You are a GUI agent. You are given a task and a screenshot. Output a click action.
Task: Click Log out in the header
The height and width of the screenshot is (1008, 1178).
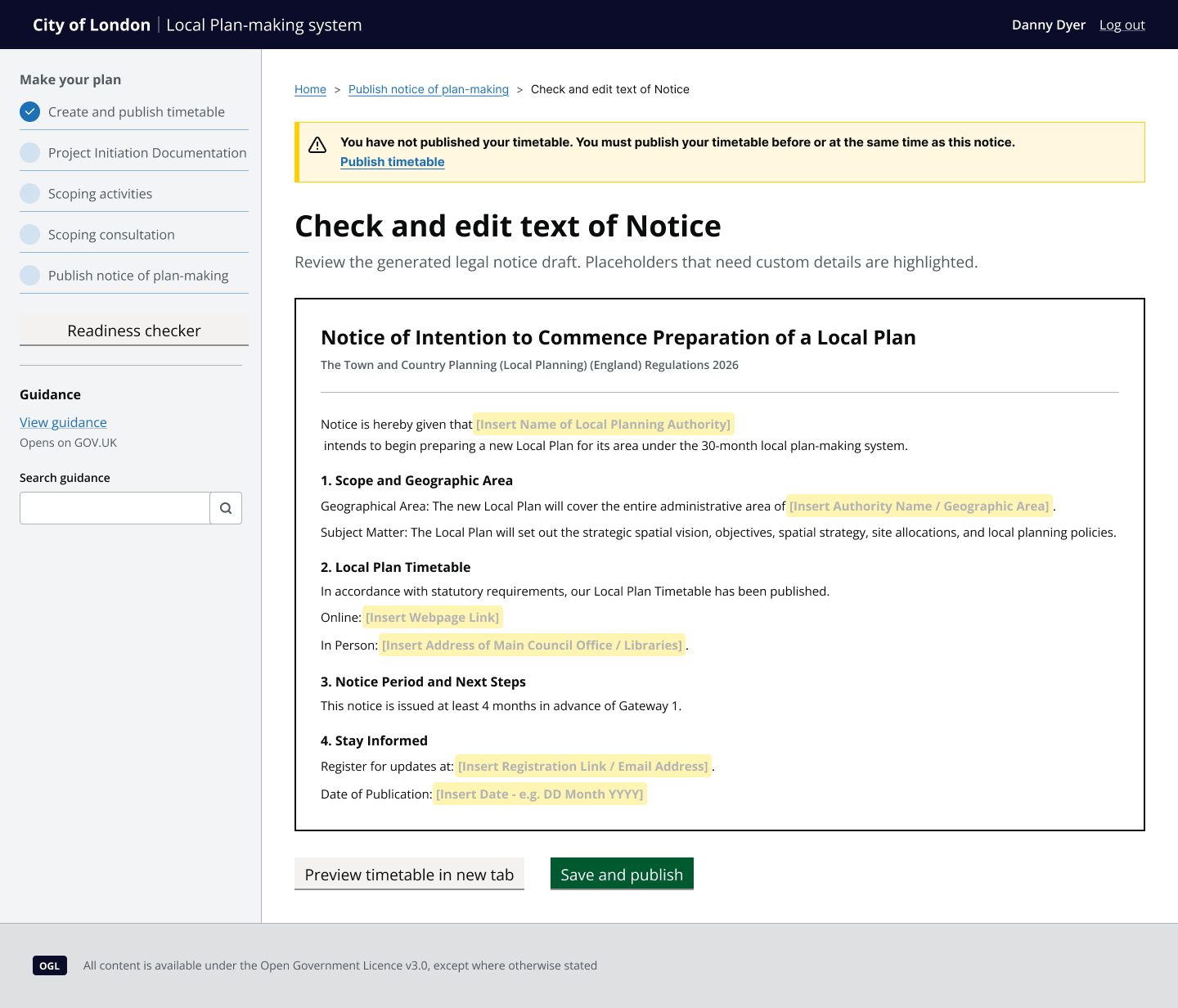[1122, 25]
